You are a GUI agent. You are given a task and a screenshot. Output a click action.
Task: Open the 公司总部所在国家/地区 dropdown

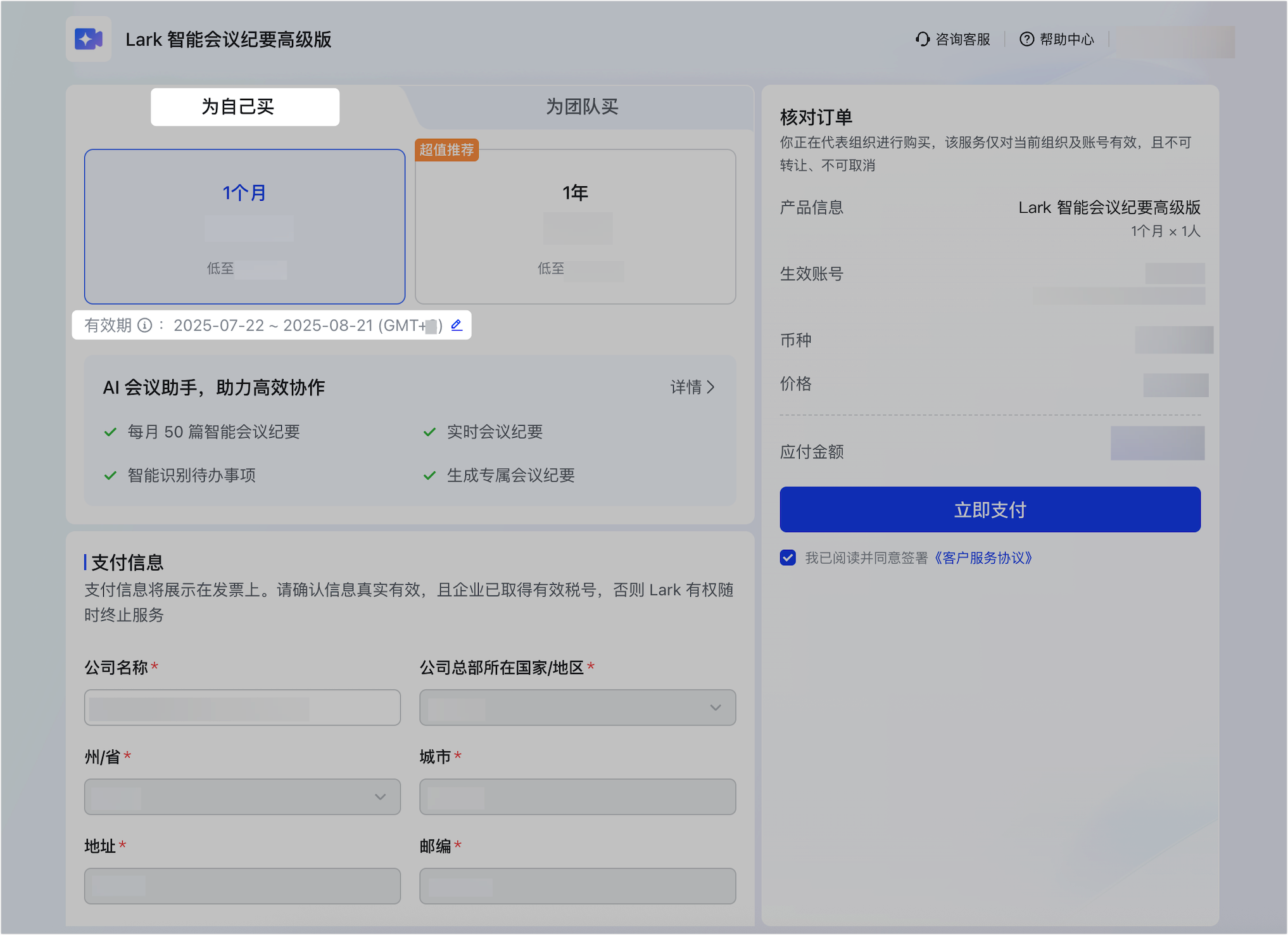click(578, 708)
